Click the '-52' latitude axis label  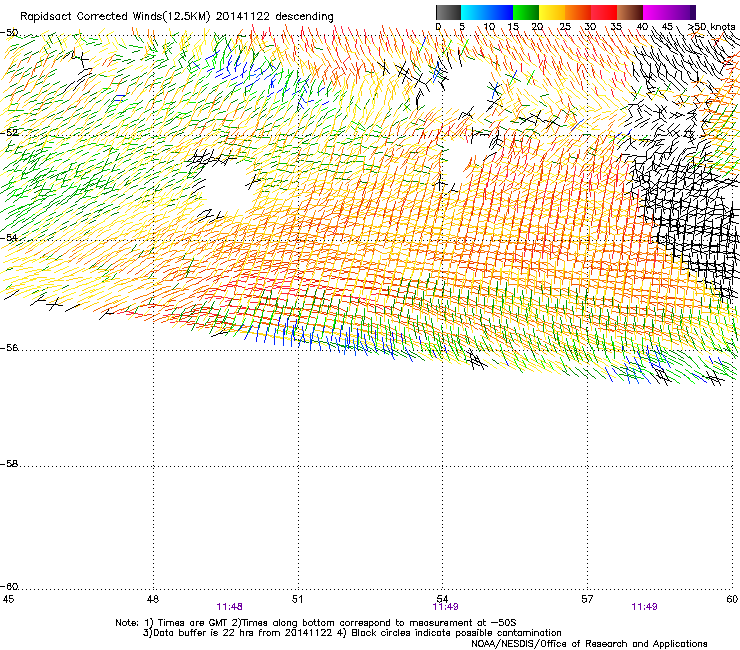click(9, 133)
